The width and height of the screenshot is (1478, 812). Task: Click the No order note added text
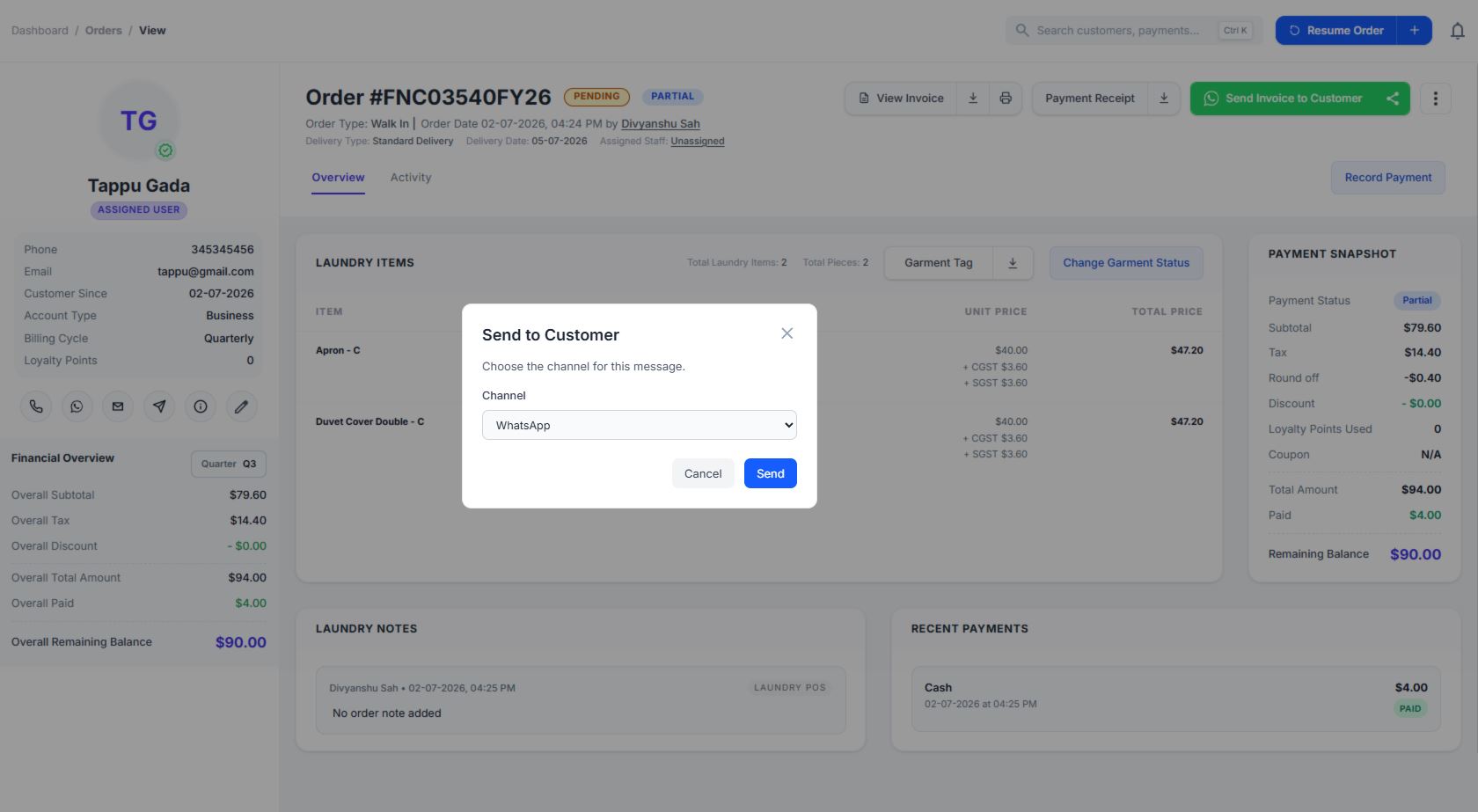[387, 713]
